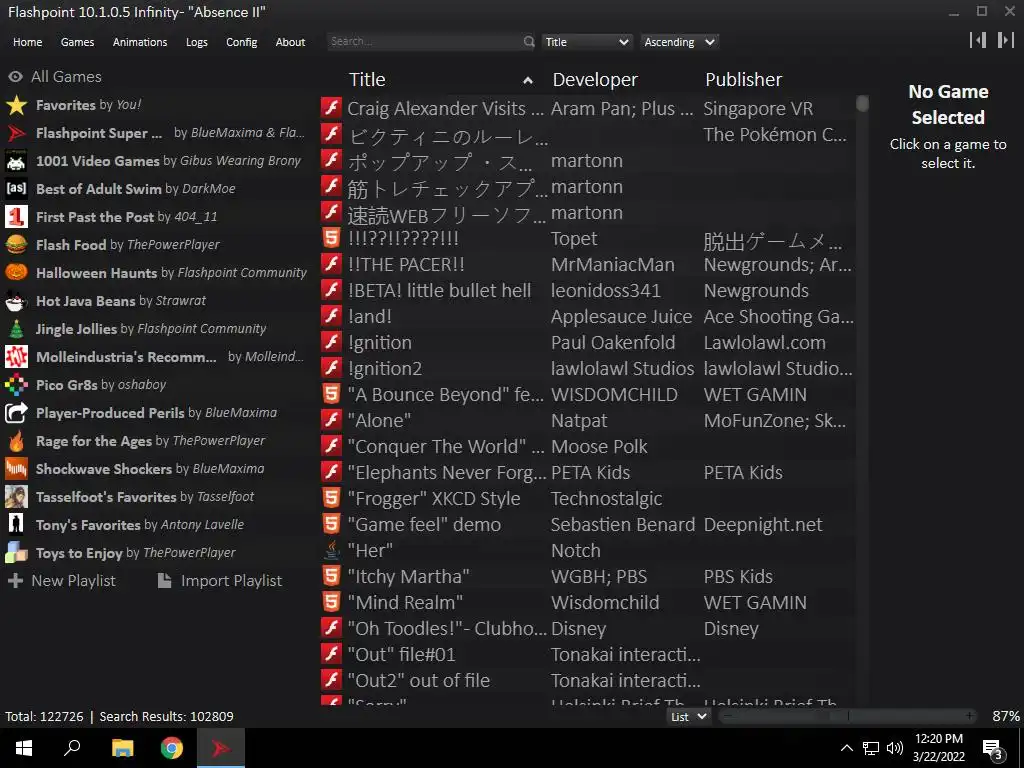Open the Favorites playlist star icon
The height and width of the screenshot is (768, 1024).
[16, 105]
